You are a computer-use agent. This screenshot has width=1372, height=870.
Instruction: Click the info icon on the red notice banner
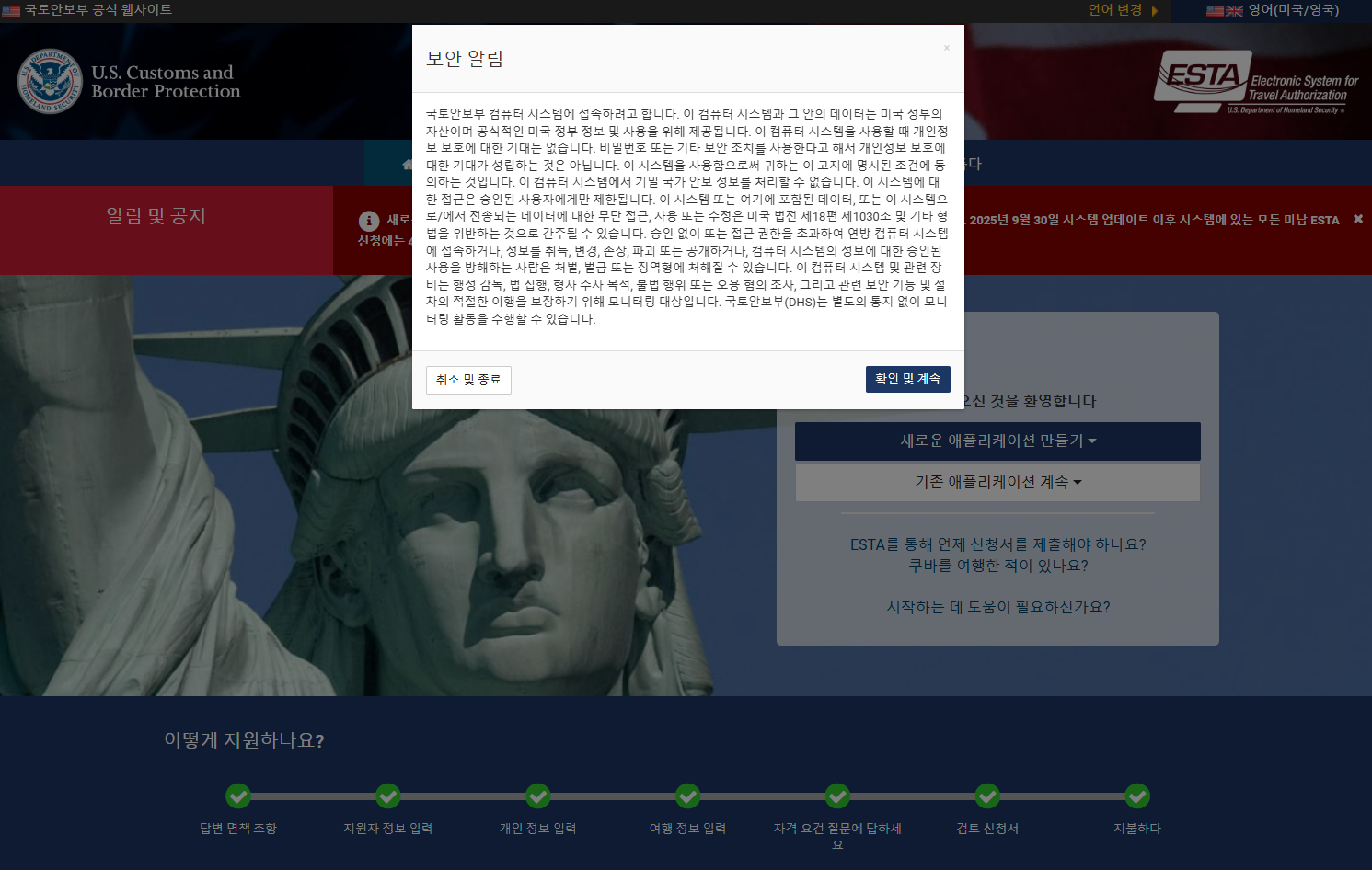[x=369, y=221]
